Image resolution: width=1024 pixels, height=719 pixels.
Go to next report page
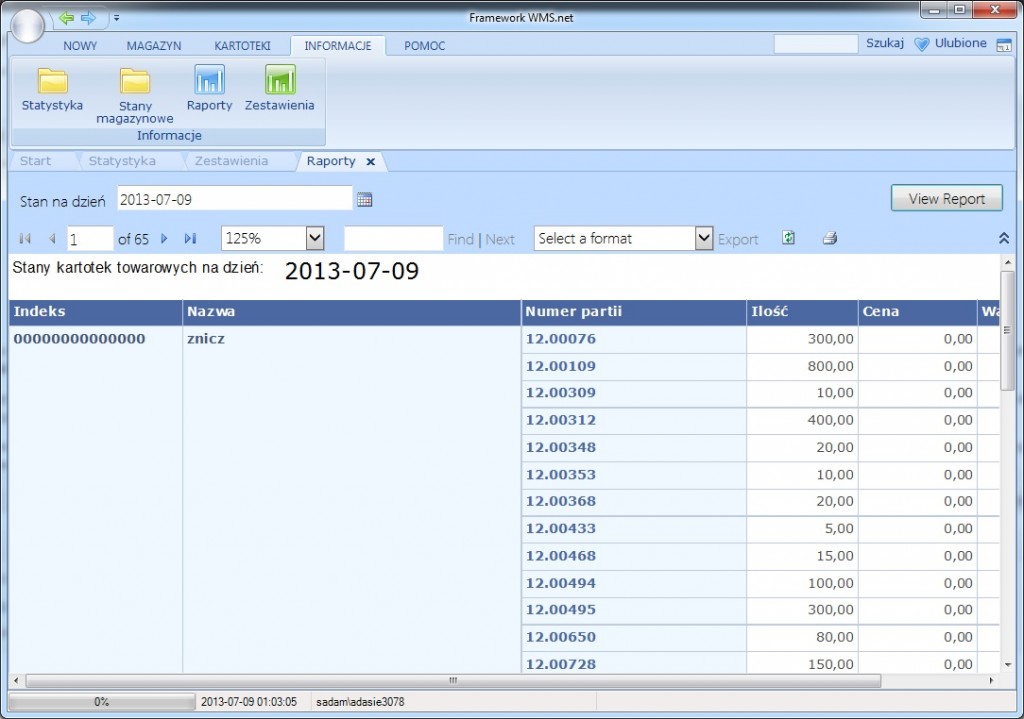(x=164, y=239)
